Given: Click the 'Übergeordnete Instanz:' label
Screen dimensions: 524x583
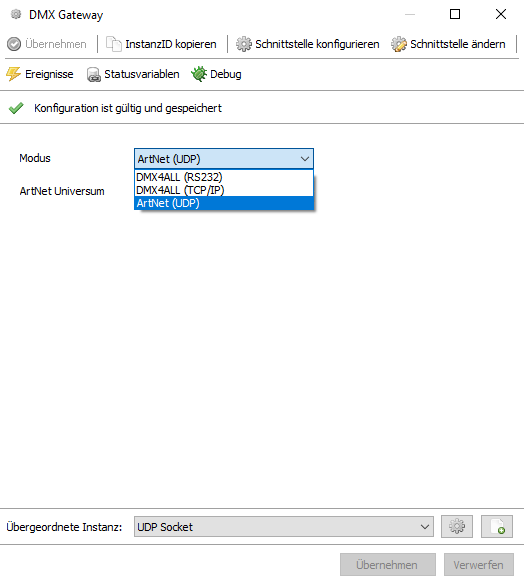Looking at the screenshot, I should point(64,527).
